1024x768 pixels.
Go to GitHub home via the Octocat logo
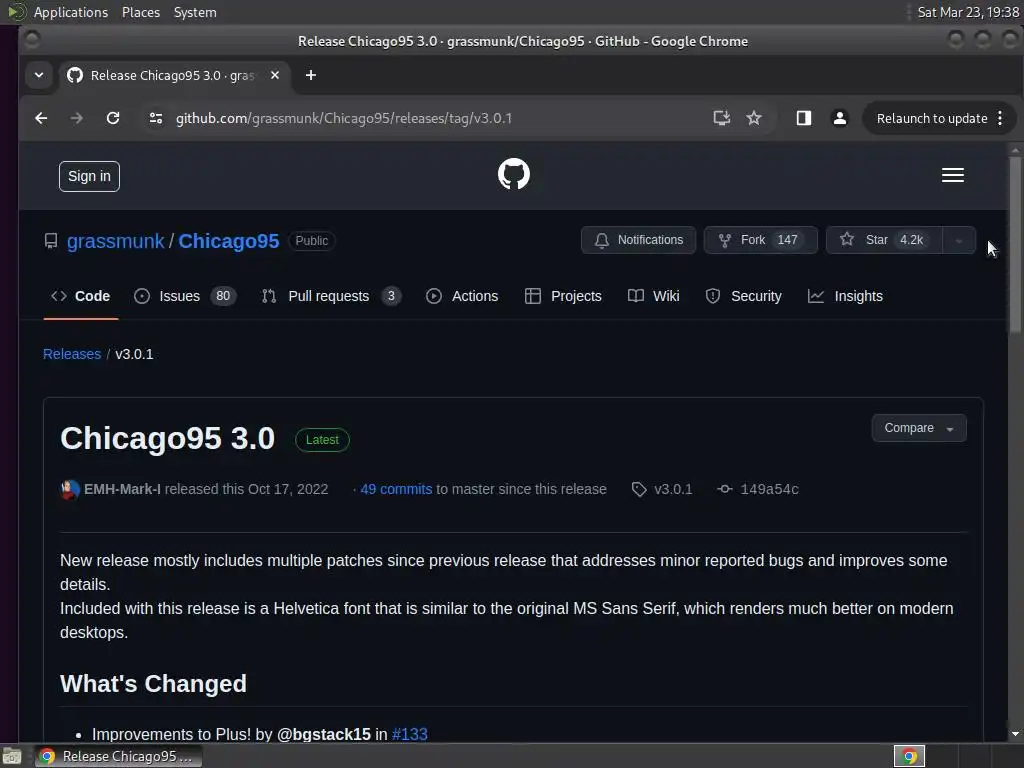coord(513,174)
